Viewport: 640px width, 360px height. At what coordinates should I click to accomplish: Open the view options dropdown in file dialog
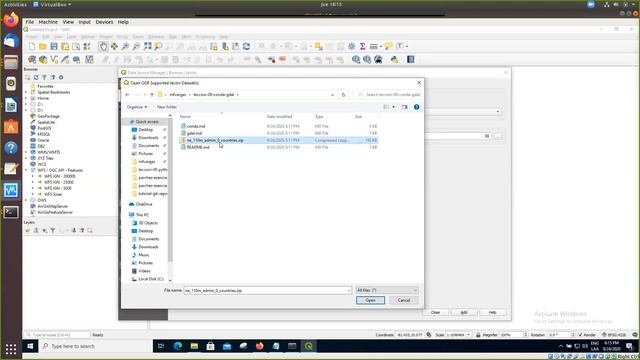[x=393, y=107]
